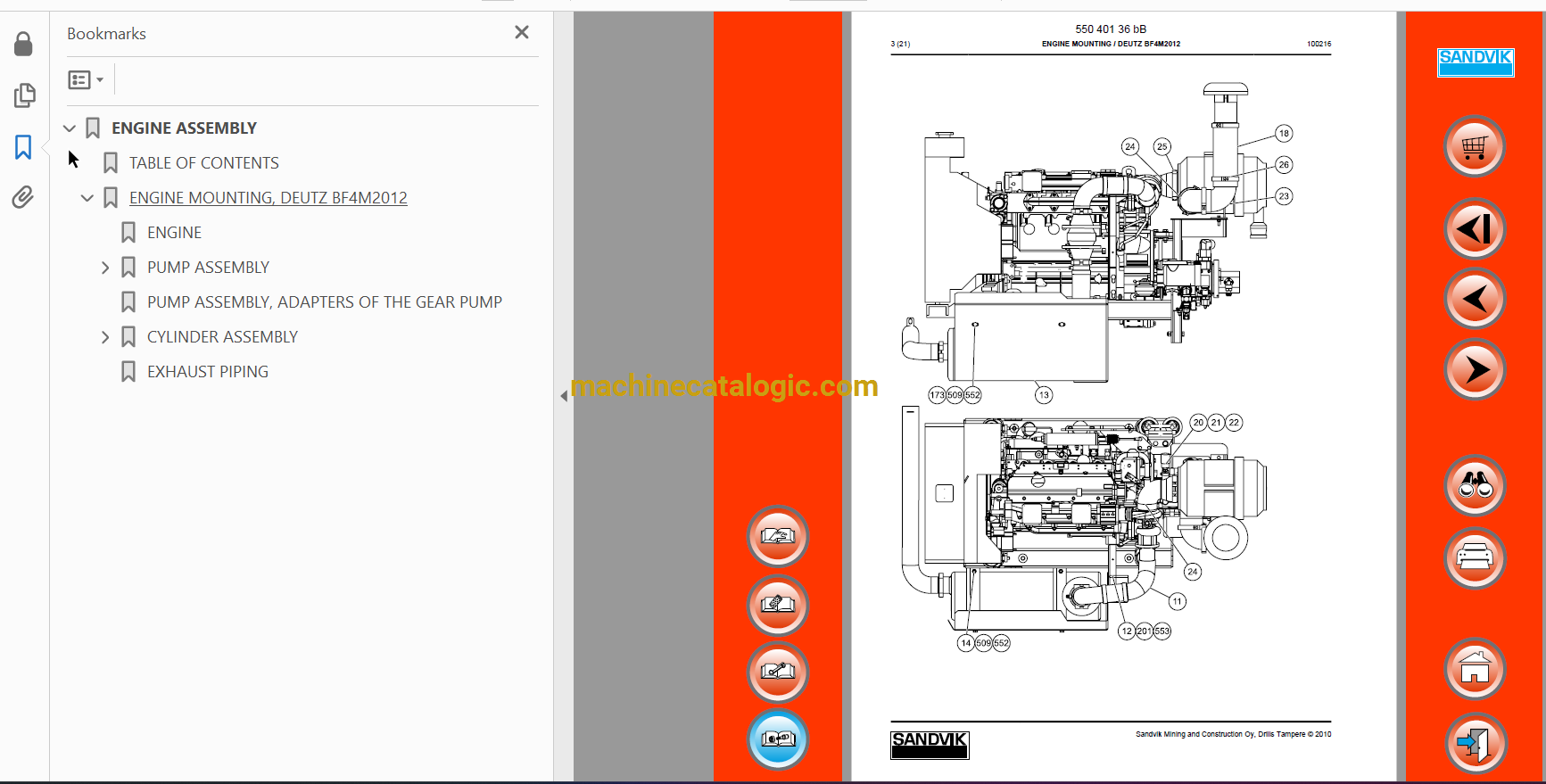This screenshot has height=784, width=1546.
Task: Open search with the binoculars button
Action: coord(1475,486)
